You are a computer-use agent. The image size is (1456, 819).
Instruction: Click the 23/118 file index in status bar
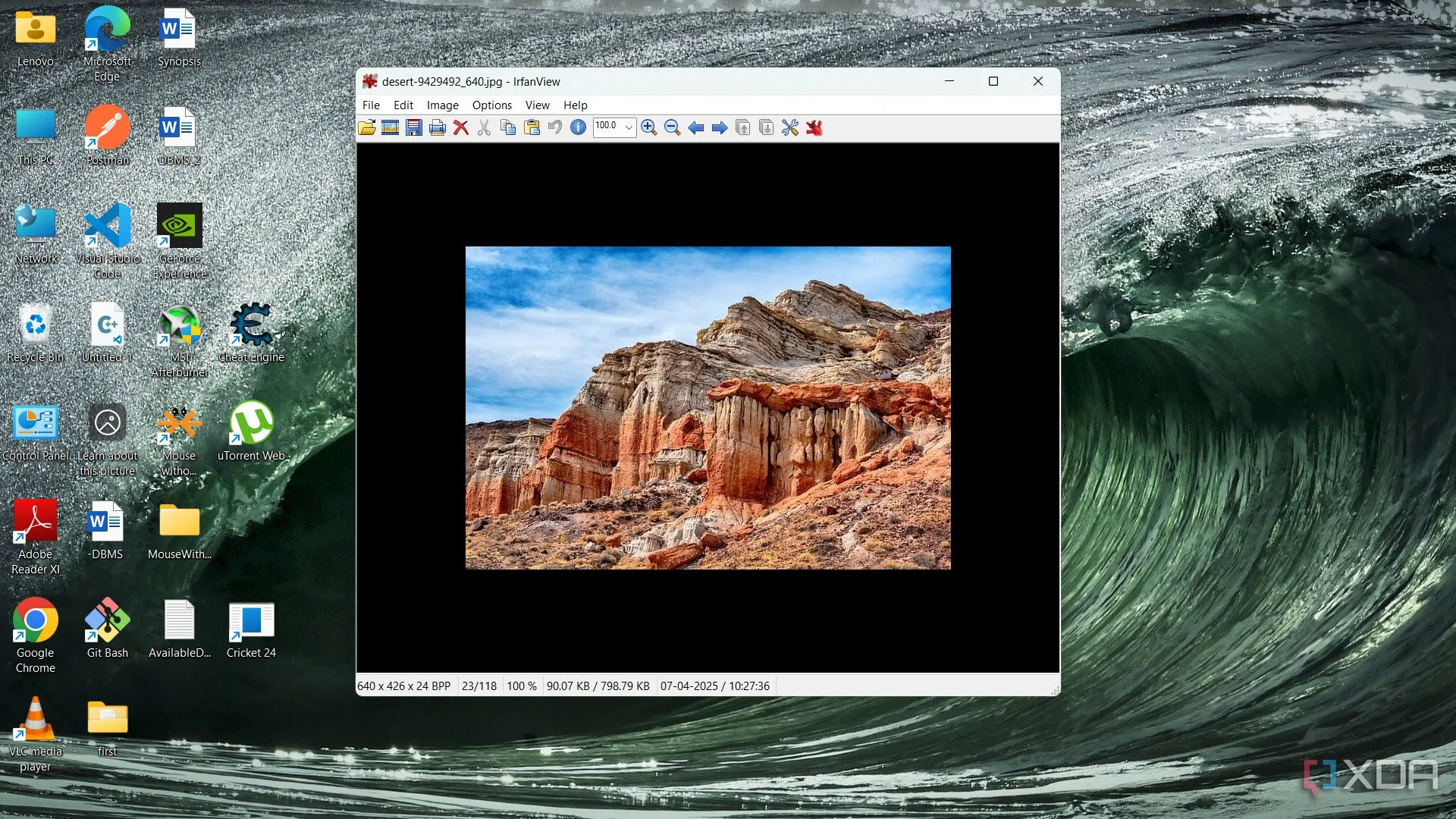(479, 686)
